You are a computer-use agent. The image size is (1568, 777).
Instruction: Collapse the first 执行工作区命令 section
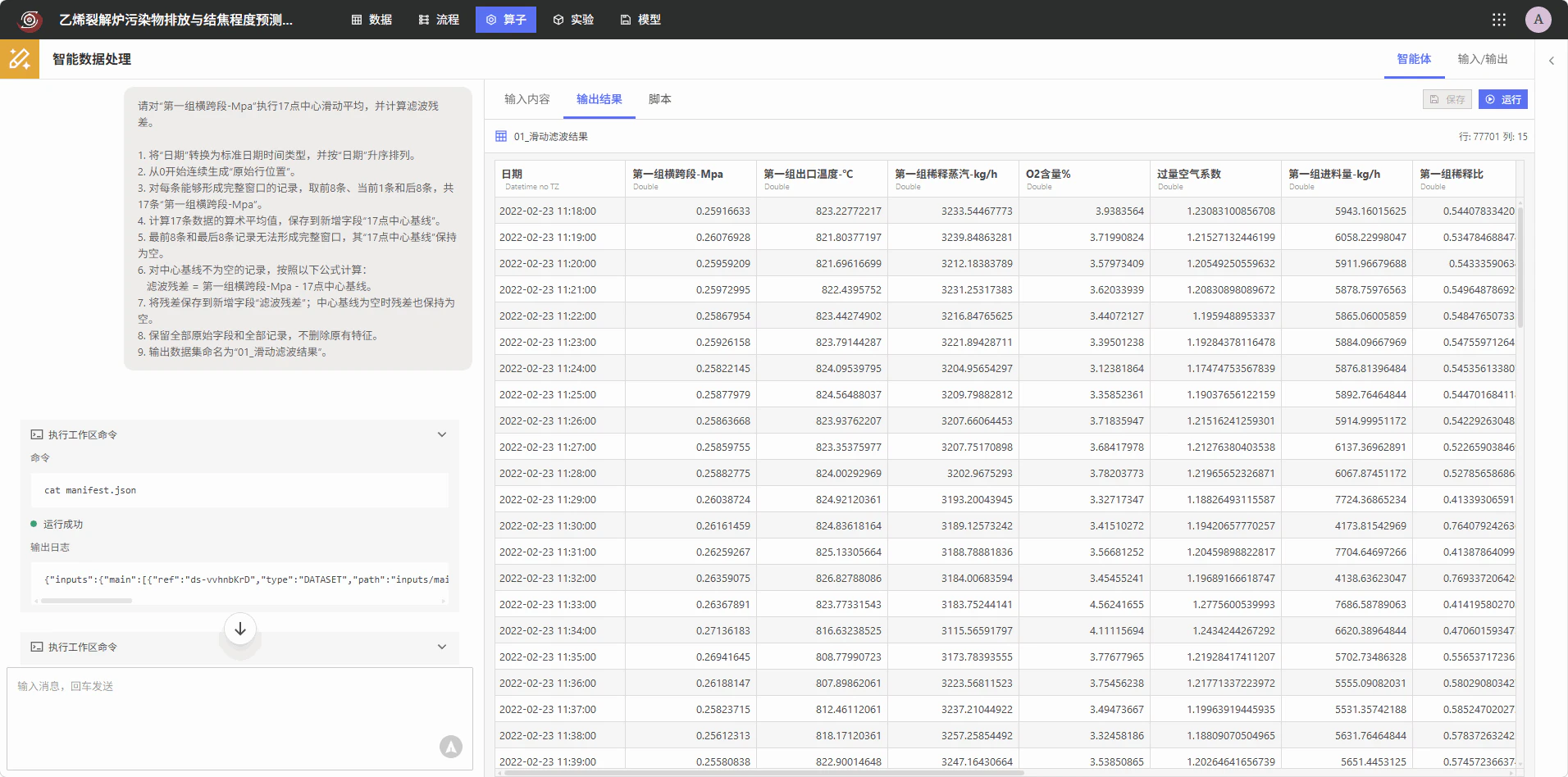442,434
